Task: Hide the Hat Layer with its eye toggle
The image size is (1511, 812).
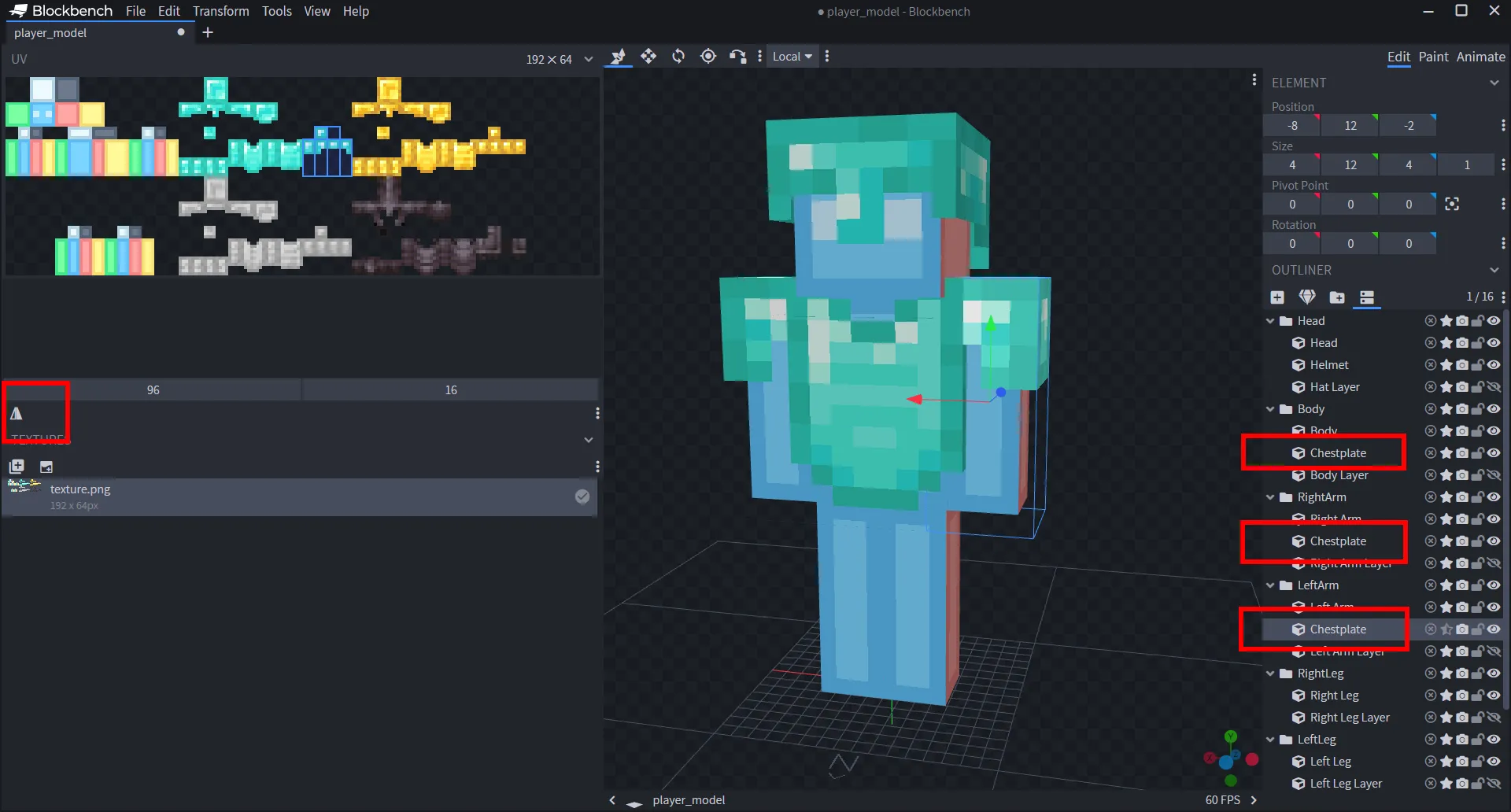Action: click(x=1494, y=386)
